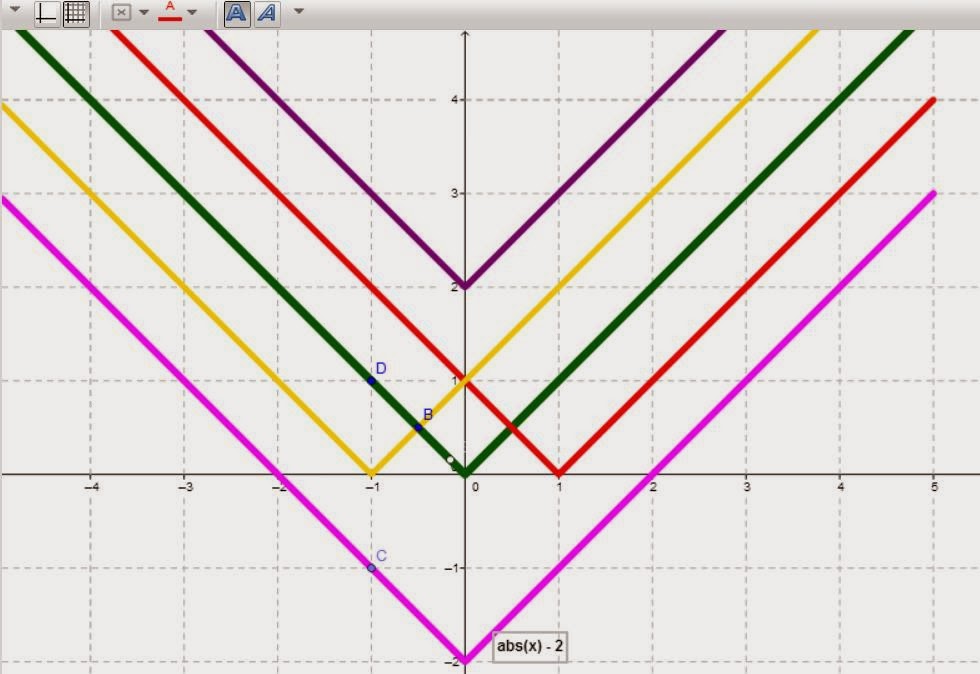Click the red 'A' text color swatch
980x674 pixels.
point(170,13)
